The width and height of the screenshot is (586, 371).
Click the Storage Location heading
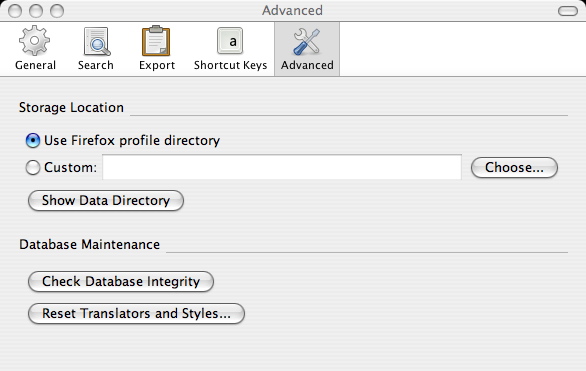71,108
